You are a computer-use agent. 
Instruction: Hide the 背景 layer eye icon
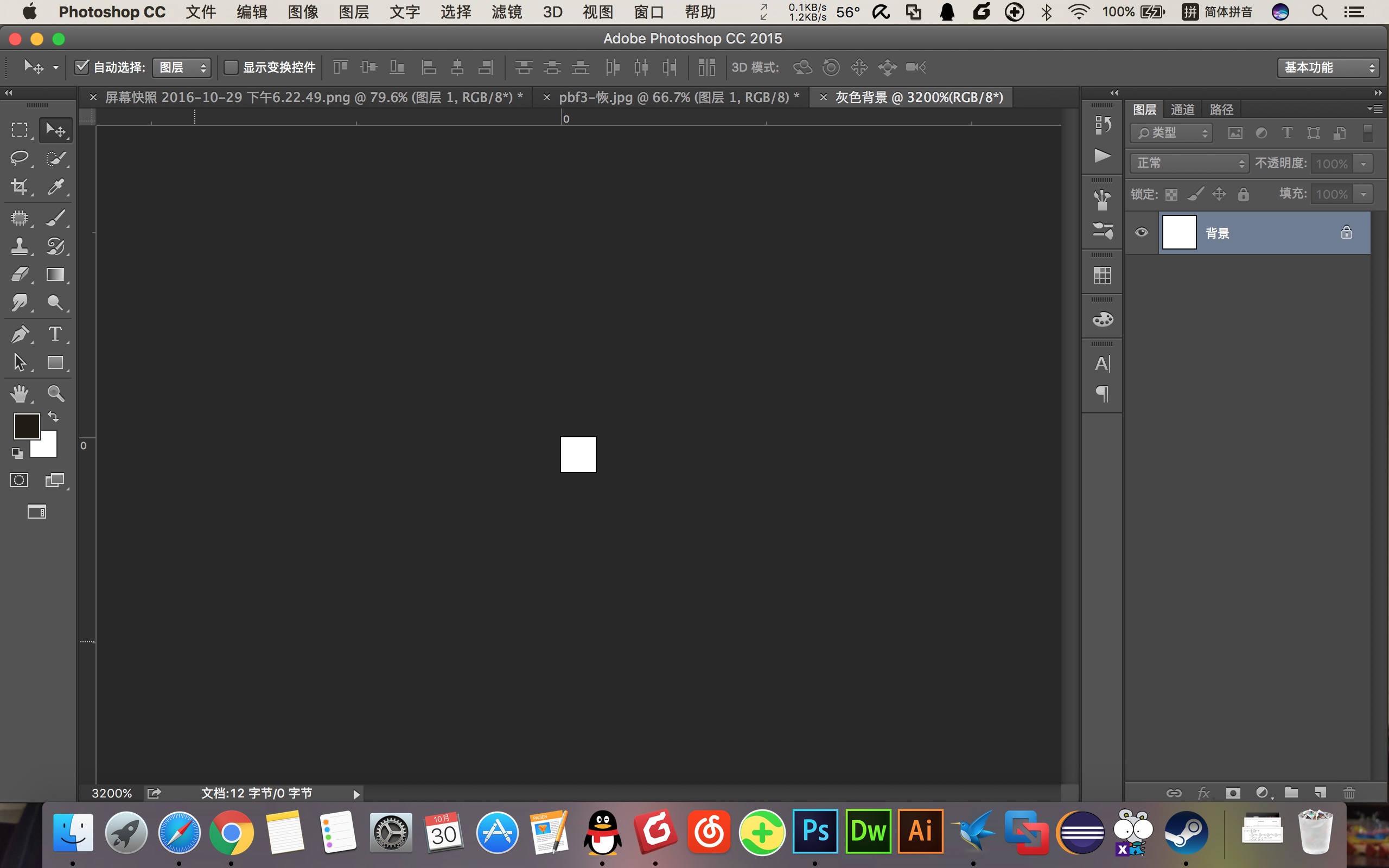coord(1141,232)
